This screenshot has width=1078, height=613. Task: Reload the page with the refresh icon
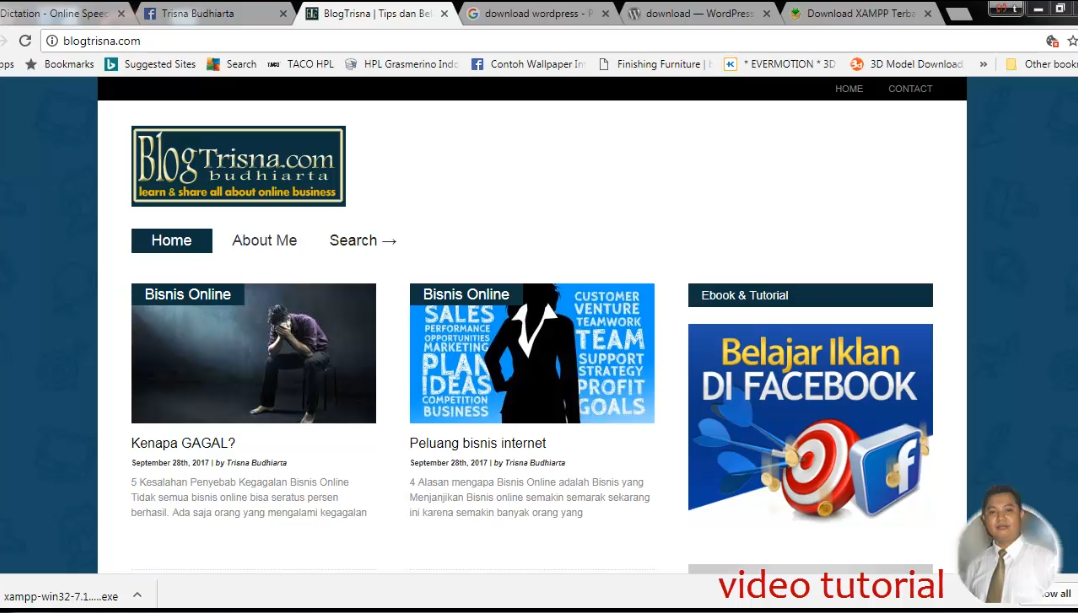[25, 41]
